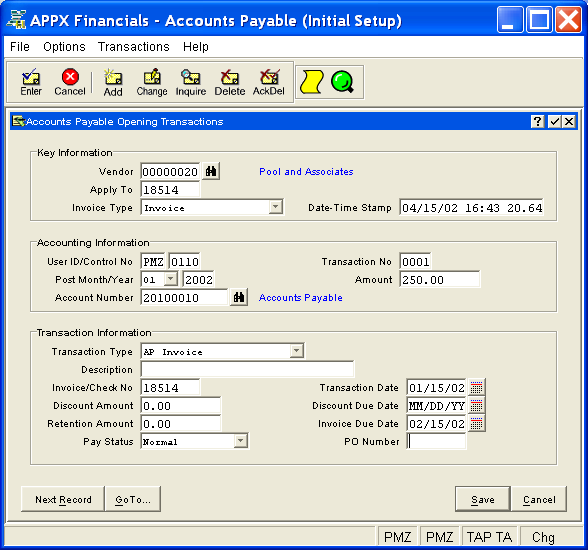Click the checkmark icon in panel title bar
This screenshot has width=588, height=550.
tap(554, 121)
